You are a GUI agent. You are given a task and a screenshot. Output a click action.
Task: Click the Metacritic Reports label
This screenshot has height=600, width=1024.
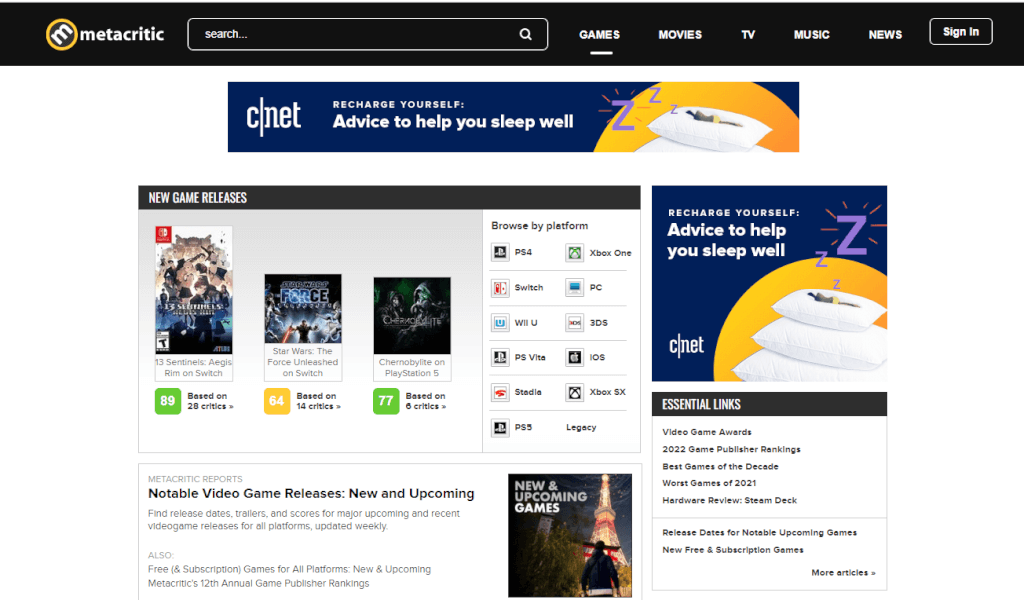click(195, 479)
